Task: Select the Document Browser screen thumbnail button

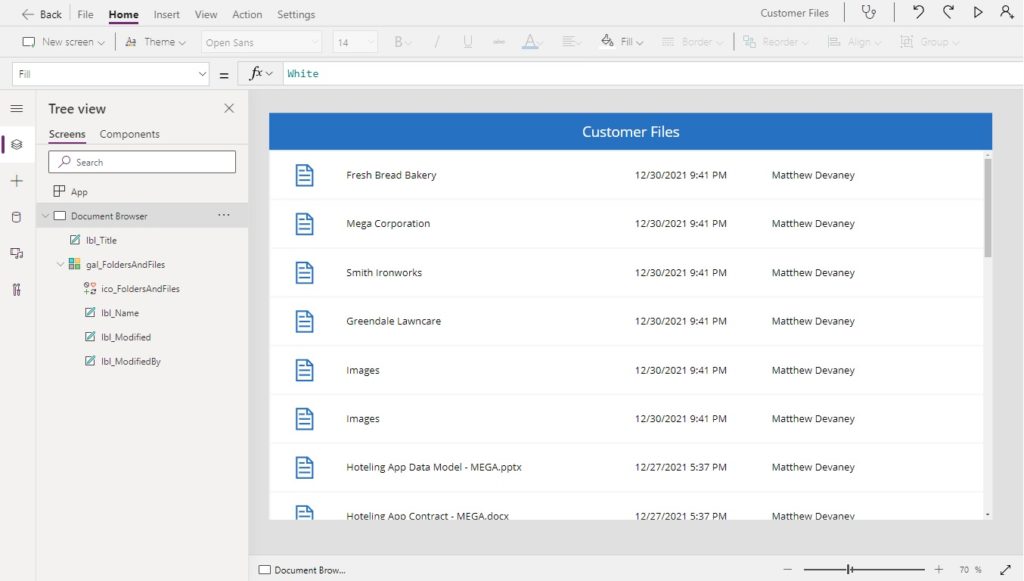Action: (x=302, y=569)
